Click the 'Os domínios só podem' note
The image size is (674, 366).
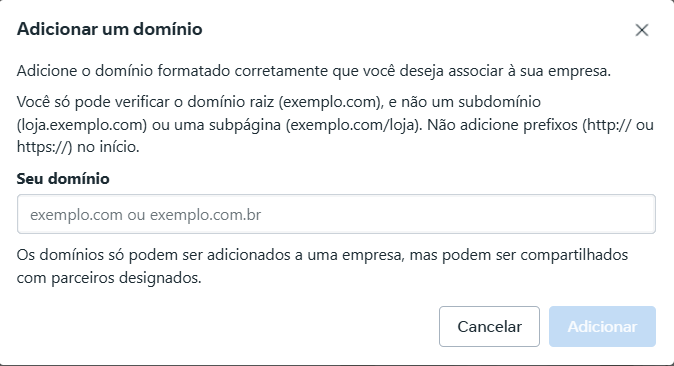point(322,266)
